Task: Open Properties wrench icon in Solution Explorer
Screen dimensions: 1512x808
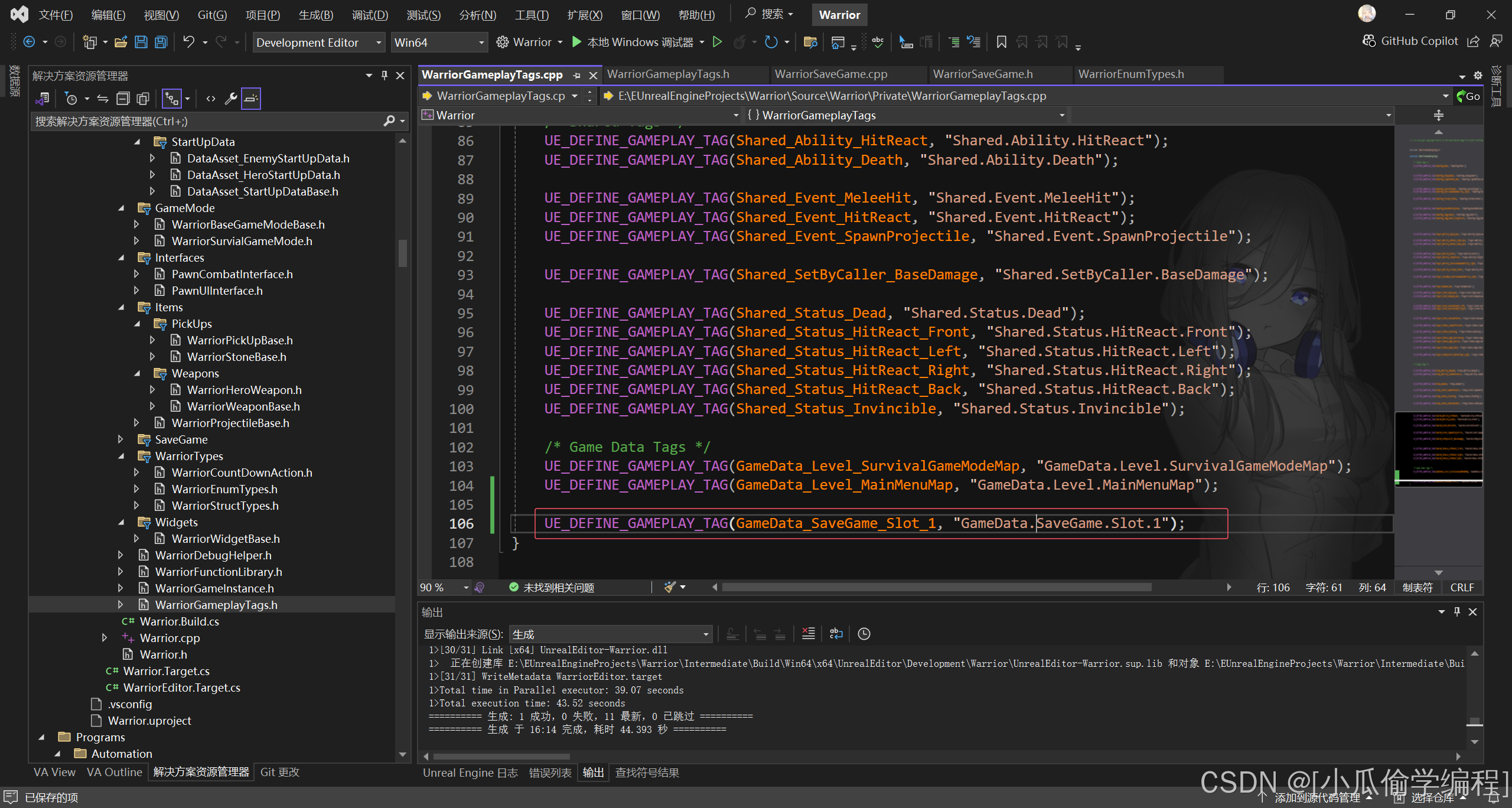Action: coord(230,99)
